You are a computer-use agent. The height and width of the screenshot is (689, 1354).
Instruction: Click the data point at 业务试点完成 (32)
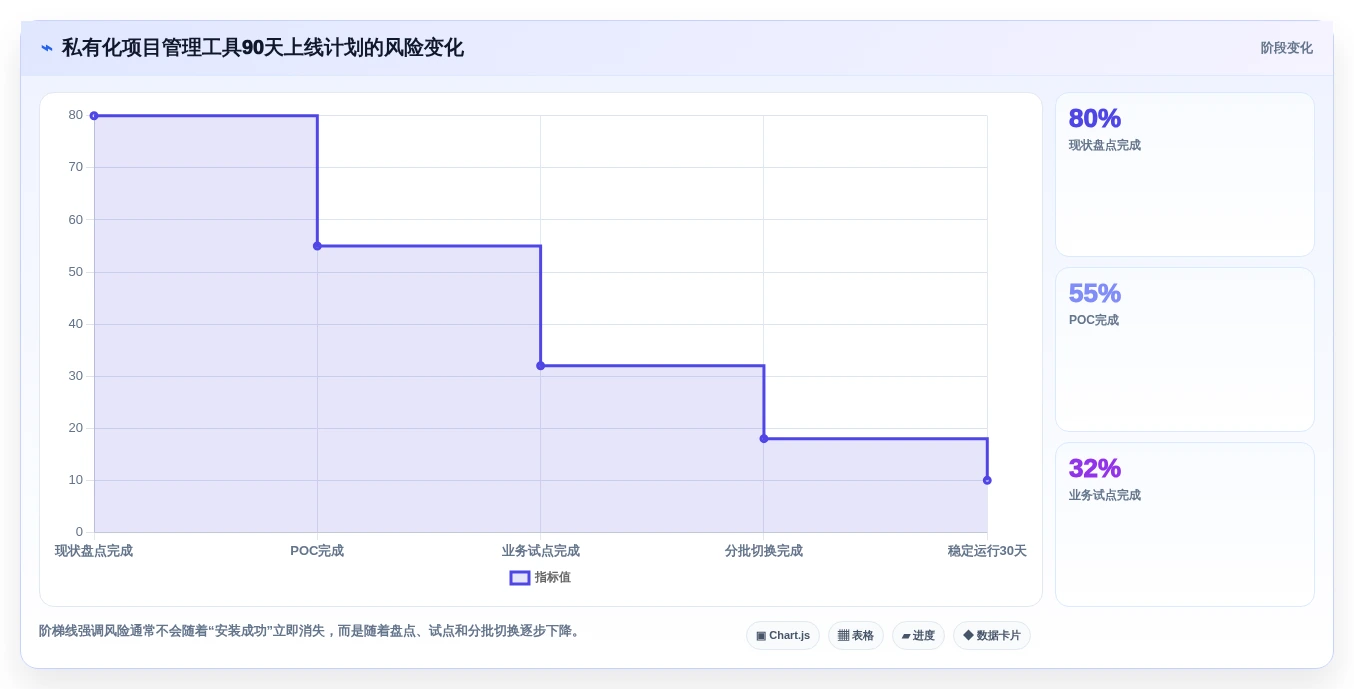(541, 366)
